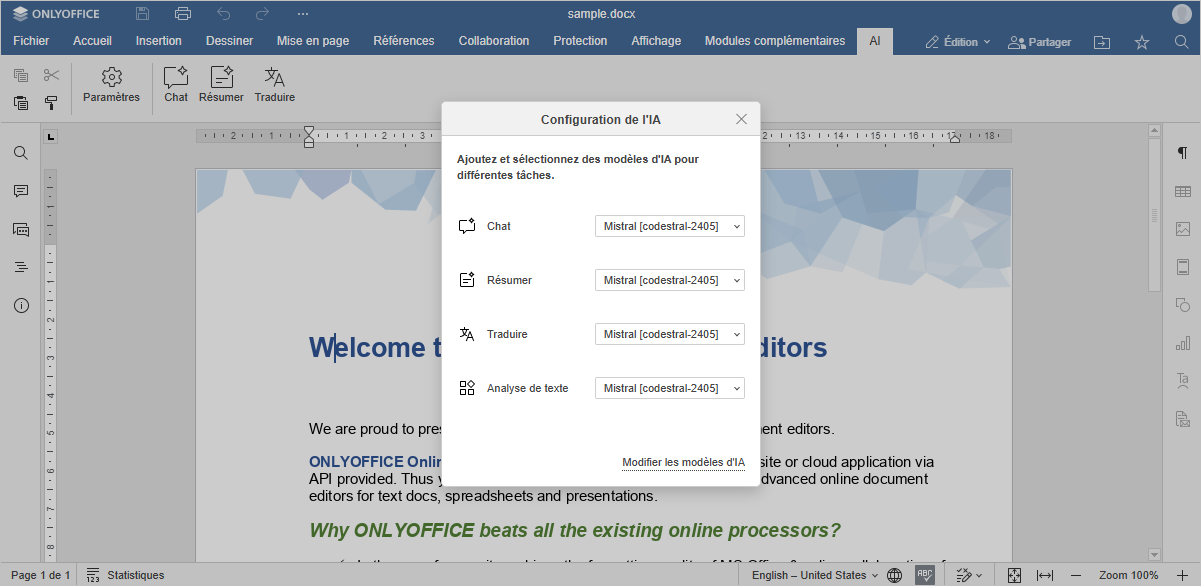The height and width of the screenshot is (586, 1201).
Task: Expand the Analyse de texte model dropdown
Action: [x=669, y=388]
